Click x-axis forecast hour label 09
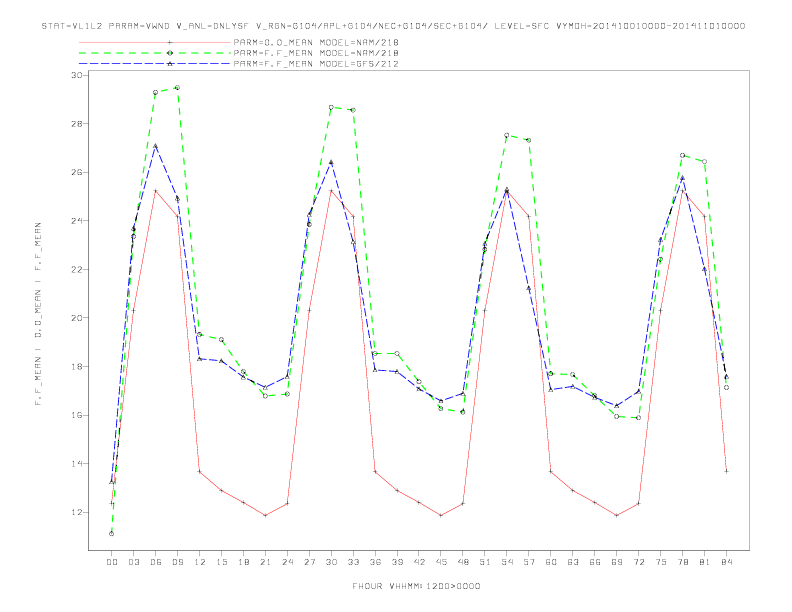This screenshot has width=792, height=612. pyautogui.click(x=177, y=562)
